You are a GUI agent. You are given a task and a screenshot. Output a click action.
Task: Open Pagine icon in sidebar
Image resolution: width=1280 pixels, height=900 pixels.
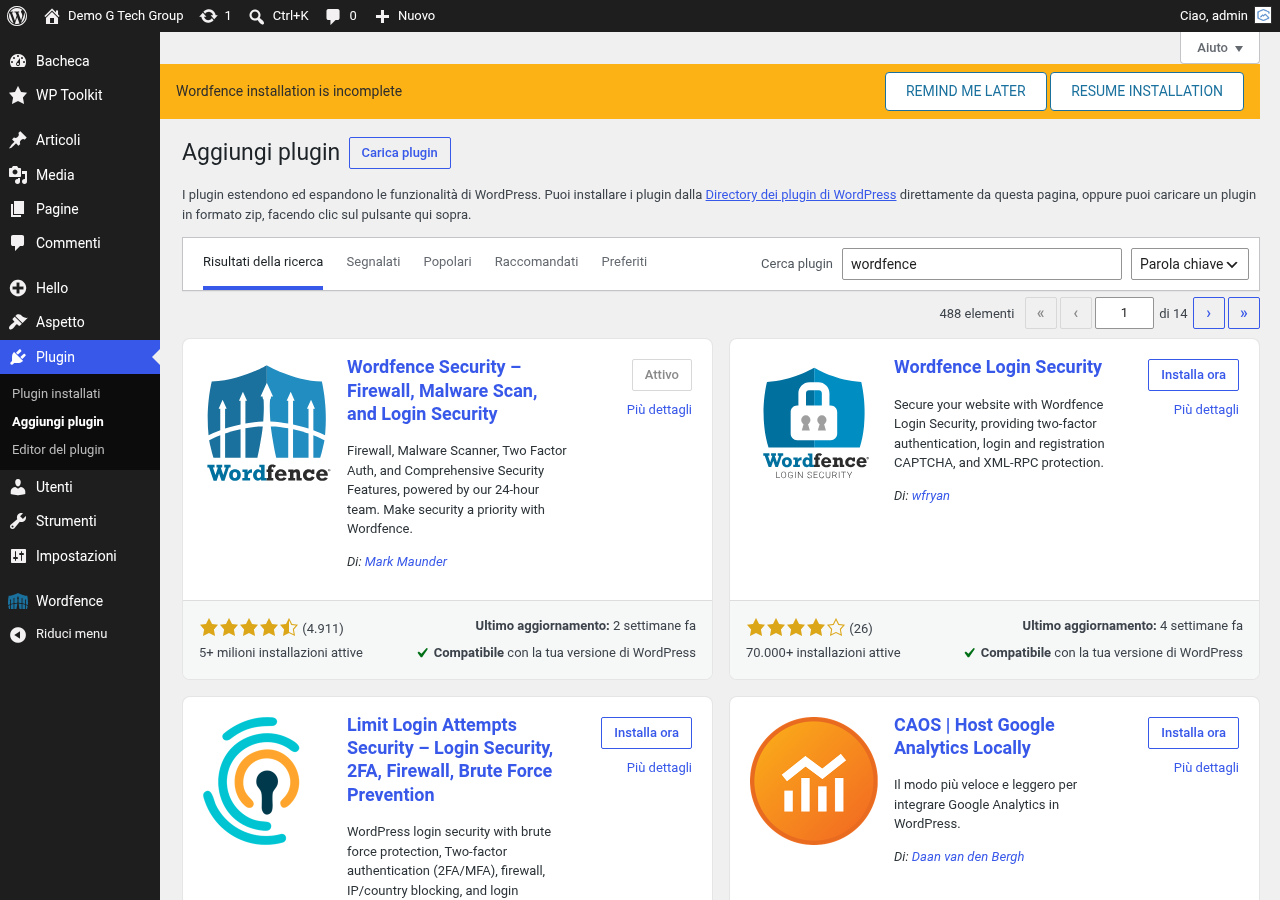pos(18,209)
